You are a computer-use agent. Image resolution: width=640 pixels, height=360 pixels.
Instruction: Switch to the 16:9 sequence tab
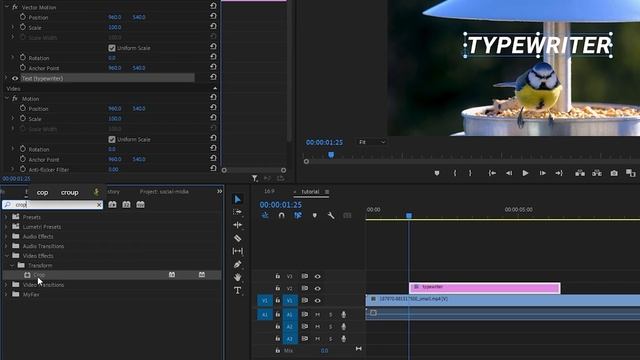[x=269, y=191]
